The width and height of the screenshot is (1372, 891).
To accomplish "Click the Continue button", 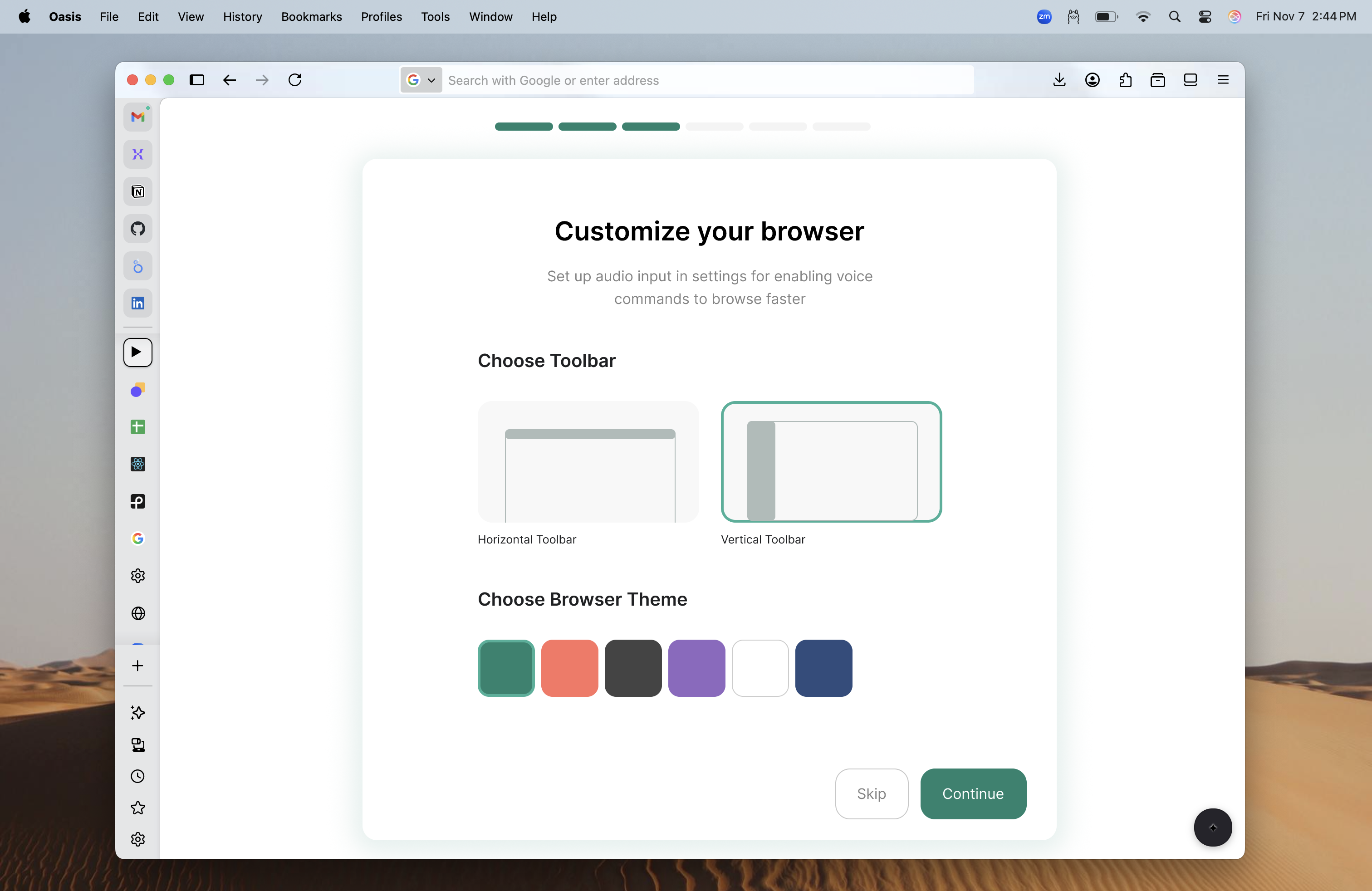I will tap(972, 793).
